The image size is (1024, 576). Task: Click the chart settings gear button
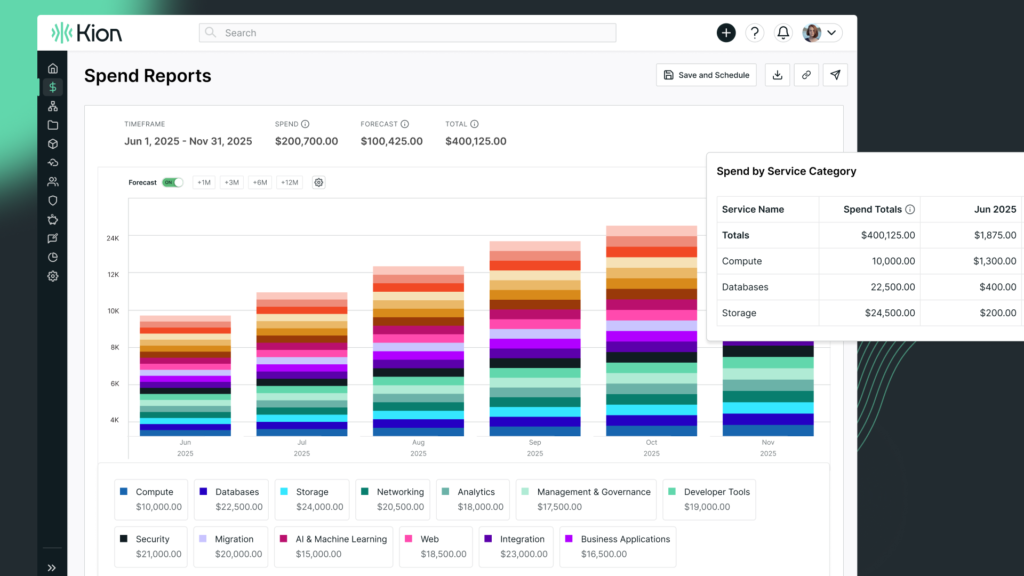point(319,183)
